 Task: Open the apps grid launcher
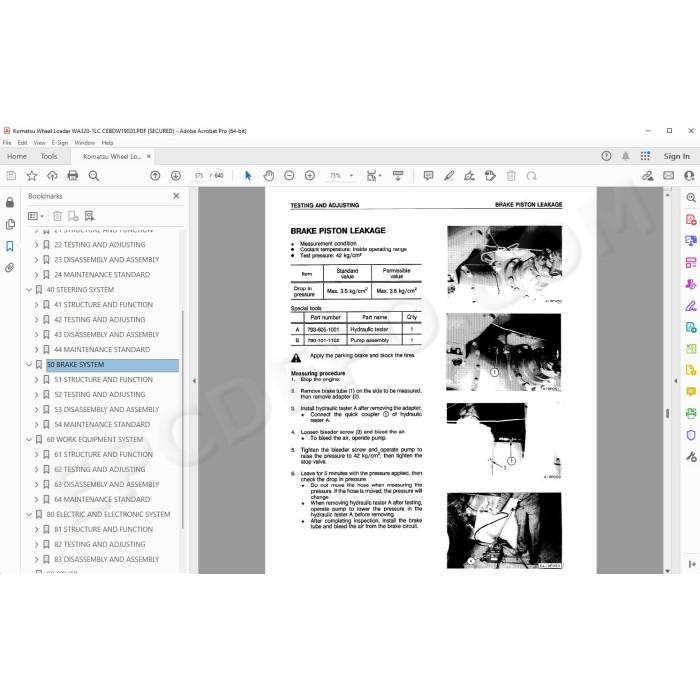tap(646, 156)
